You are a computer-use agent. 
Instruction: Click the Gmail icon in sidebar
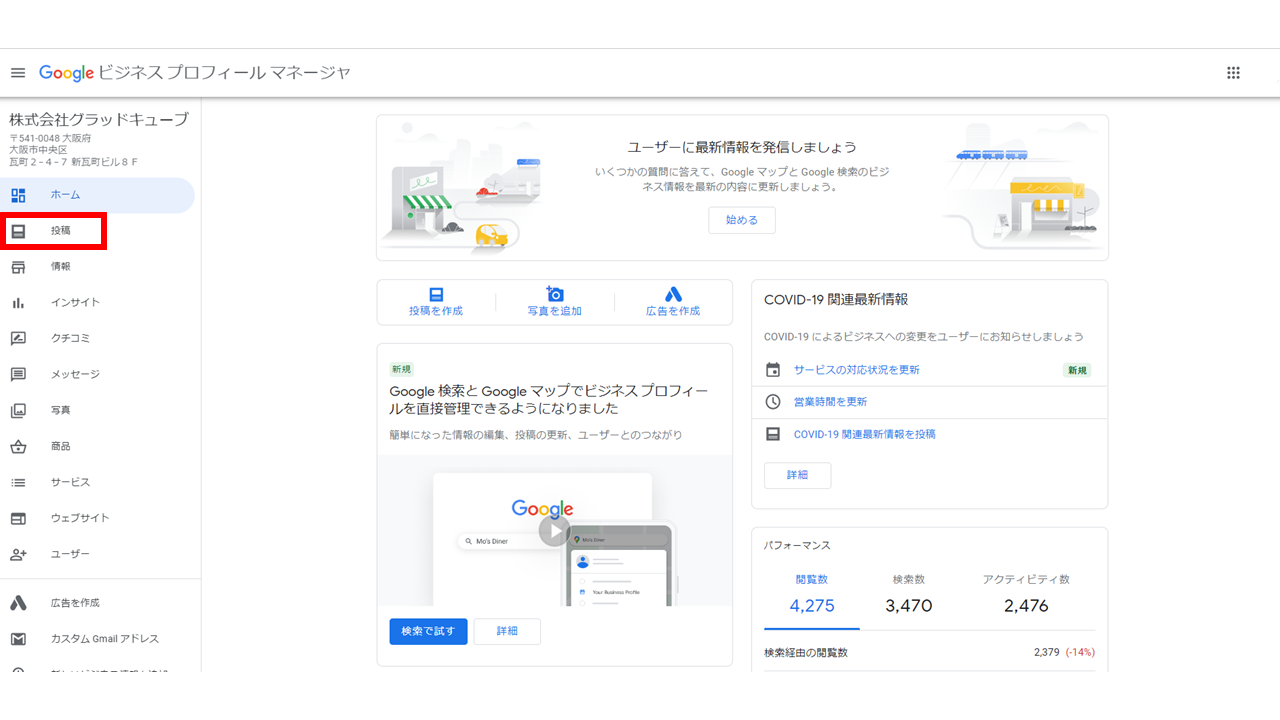coord(18,639)
